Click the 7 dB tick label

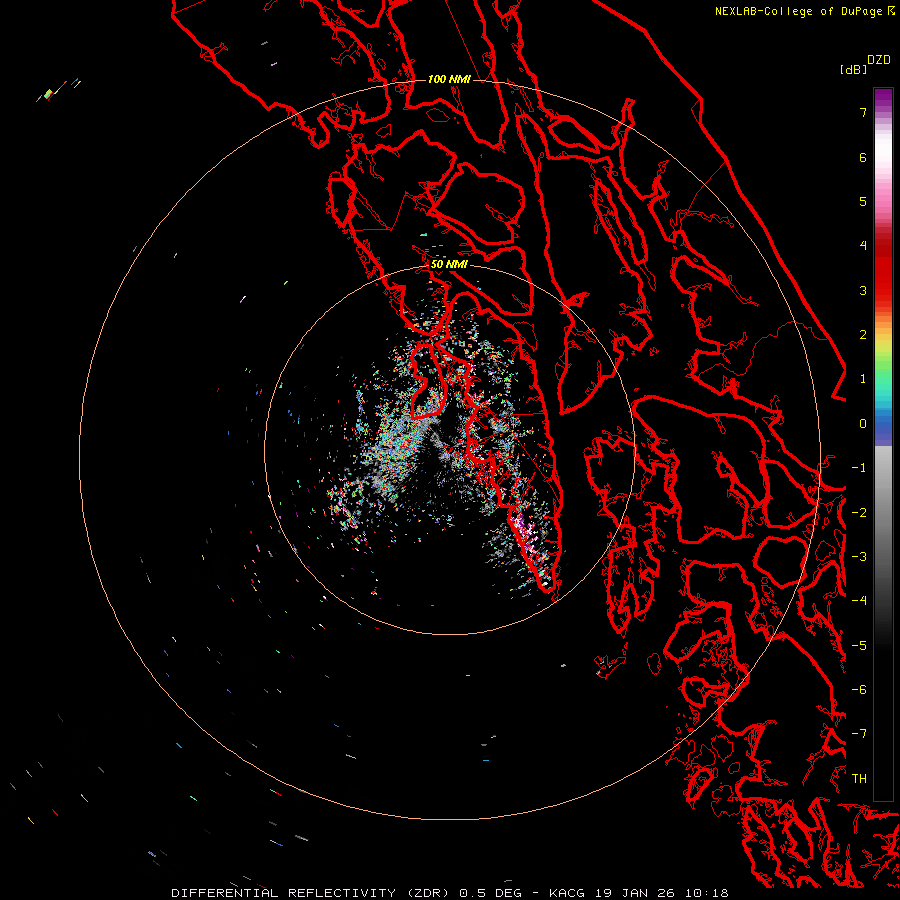[863, 112]
